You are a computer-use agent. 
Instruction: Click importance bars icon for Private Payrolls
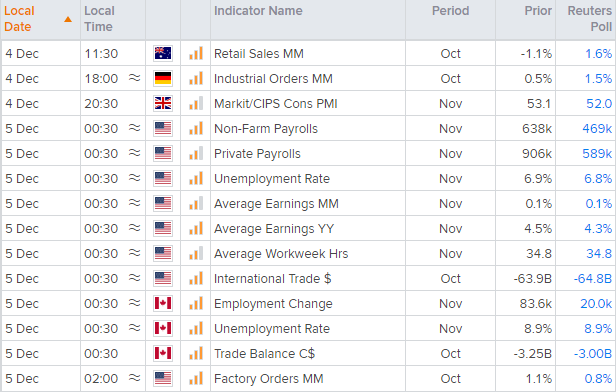click(x=196, y=153)
